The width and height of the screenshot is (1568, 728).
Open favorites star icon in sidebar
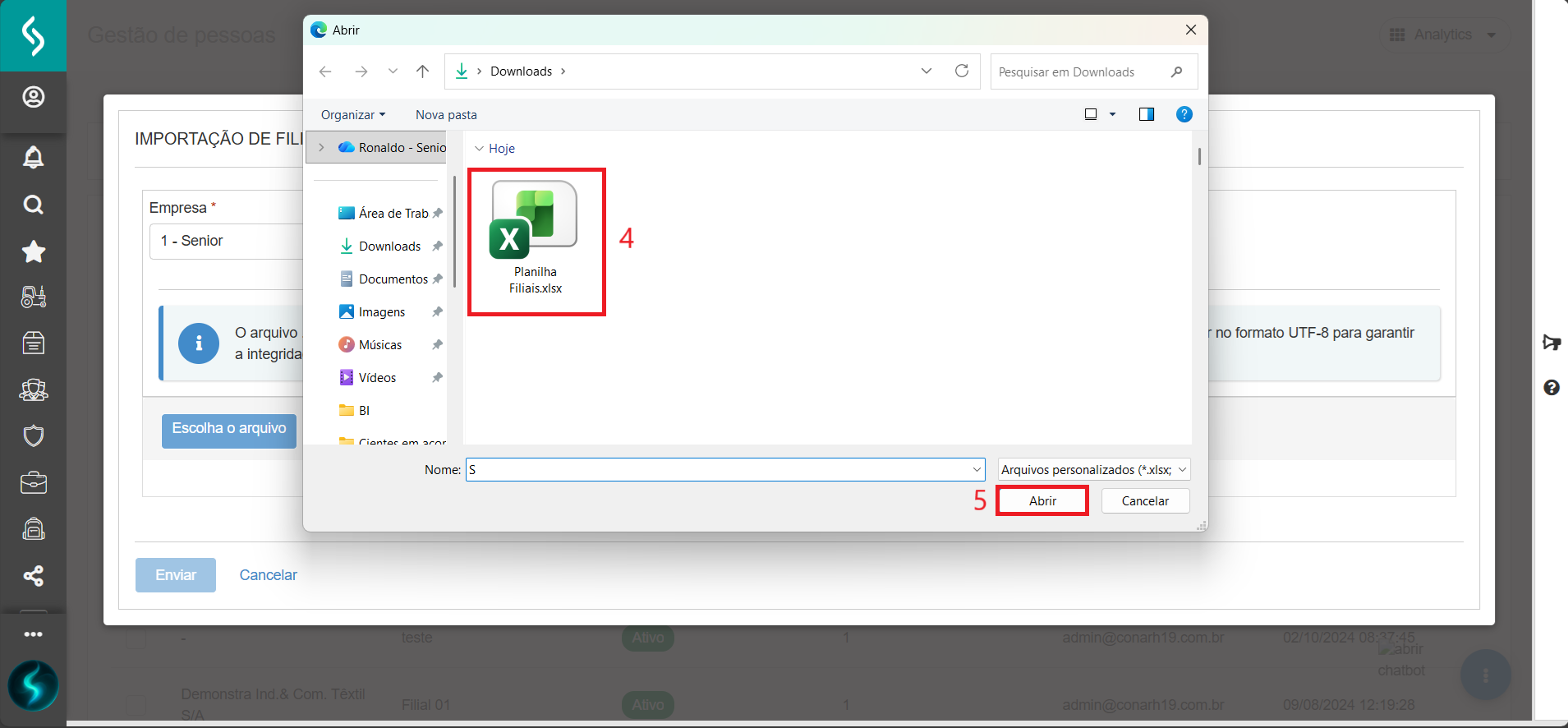pos(33,251)
